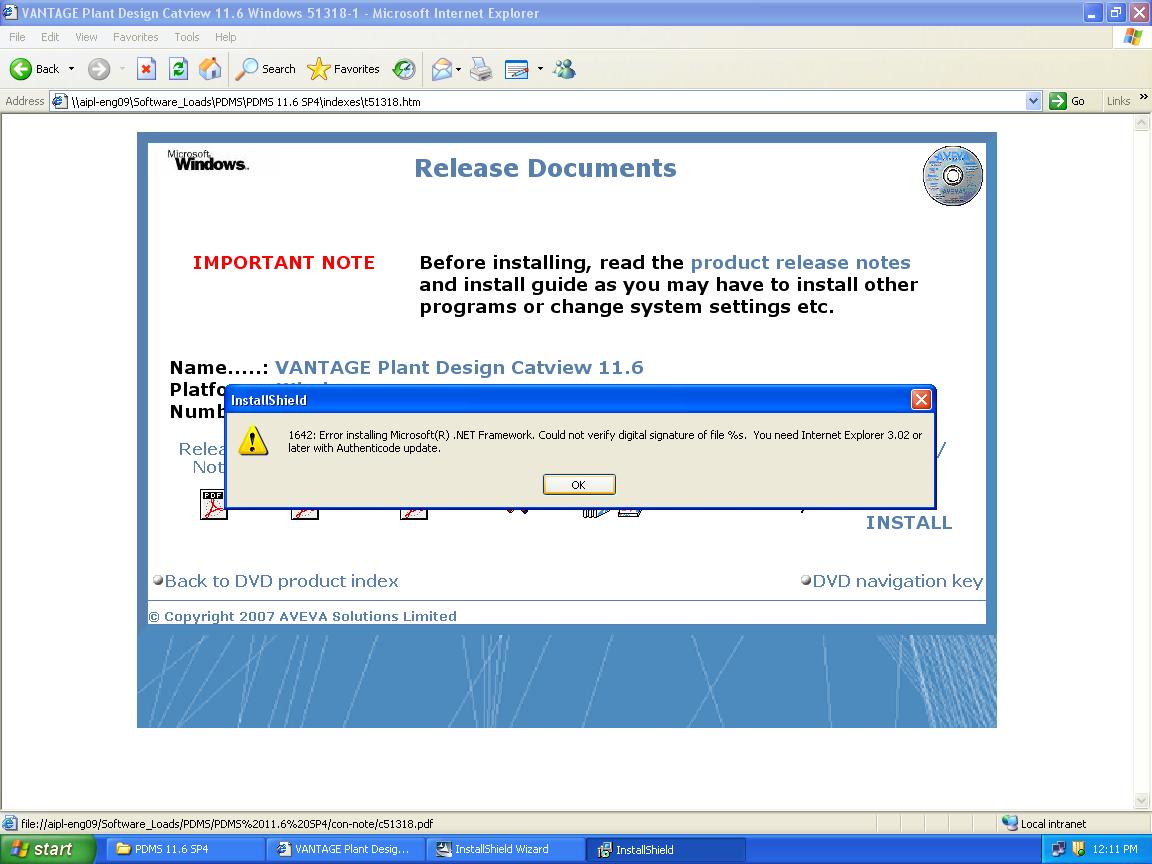This screenshot has width=1152, height=864.
Task: Open the Favorites star panel
Action: [343, 69]
